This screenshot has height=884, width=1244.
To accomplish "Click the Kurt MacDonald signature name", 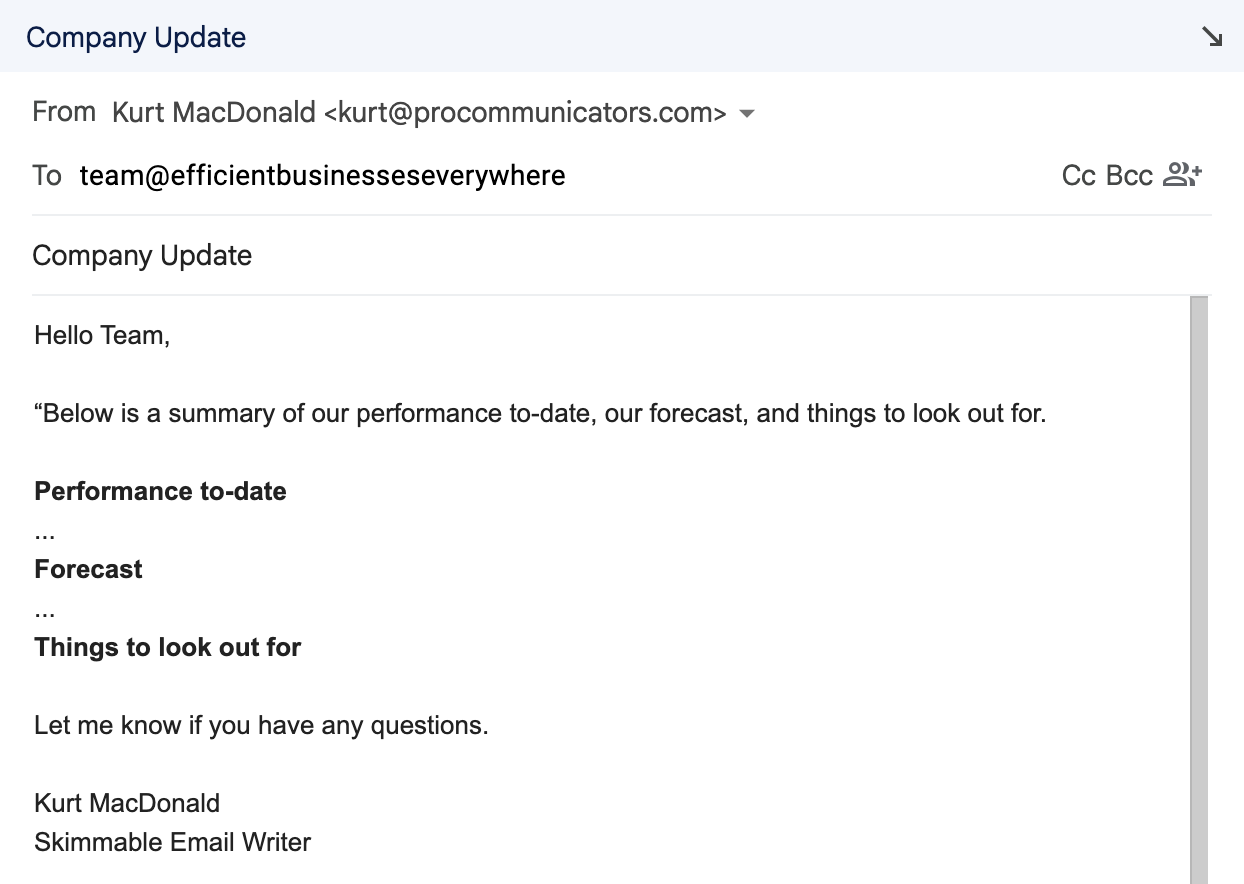I will (x=127, y=803).
